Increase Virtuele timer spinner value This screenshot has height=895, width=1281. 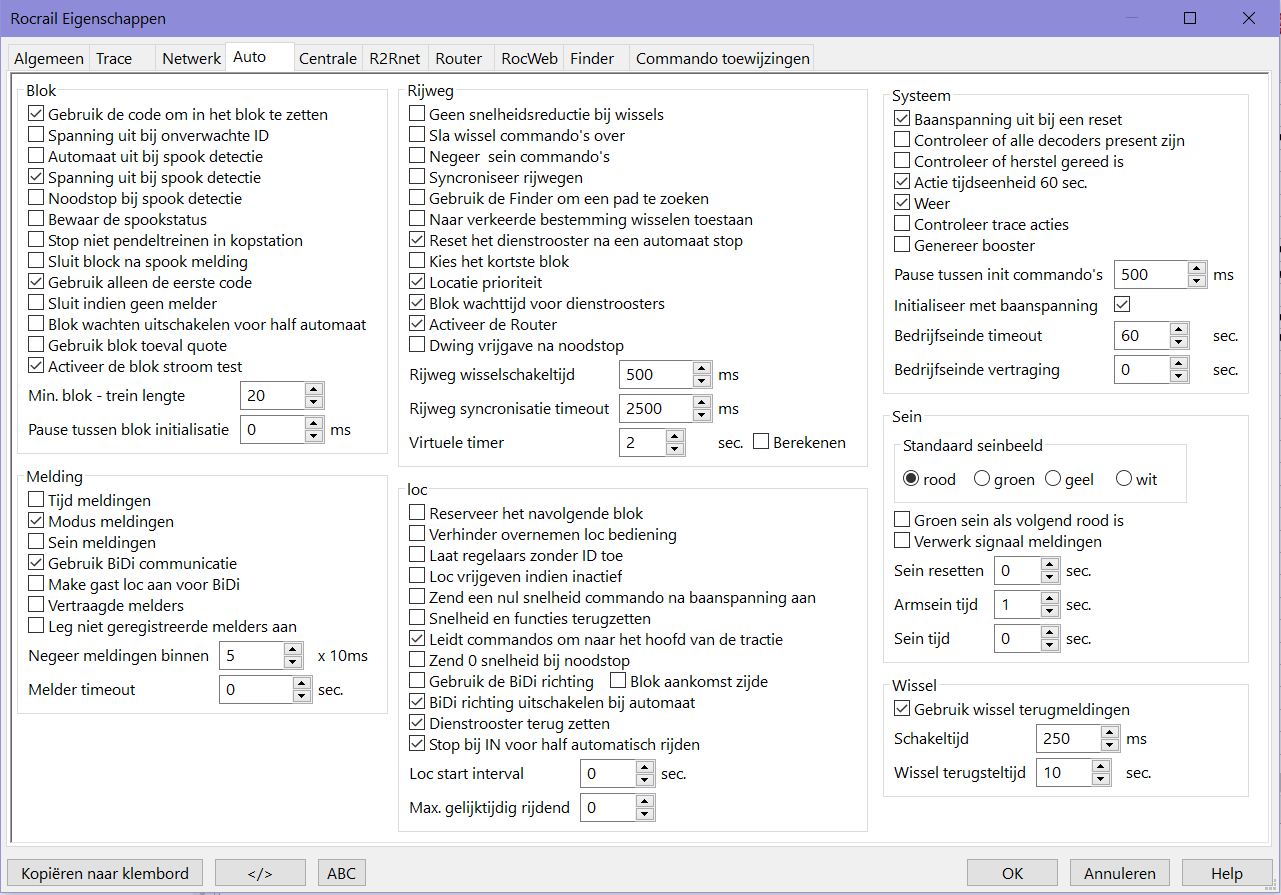pos(676,436)
